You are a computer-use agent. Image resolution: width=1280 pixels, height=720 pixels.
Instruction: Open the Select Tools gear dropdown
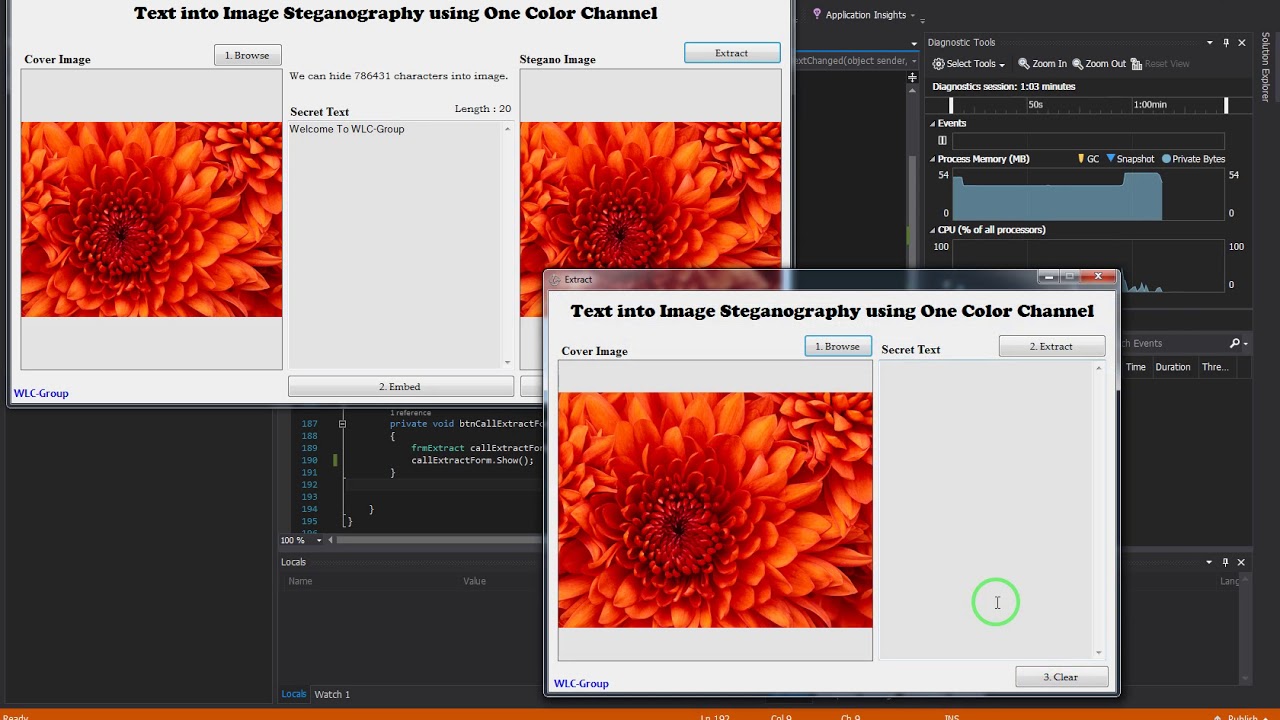click(968, 64)
